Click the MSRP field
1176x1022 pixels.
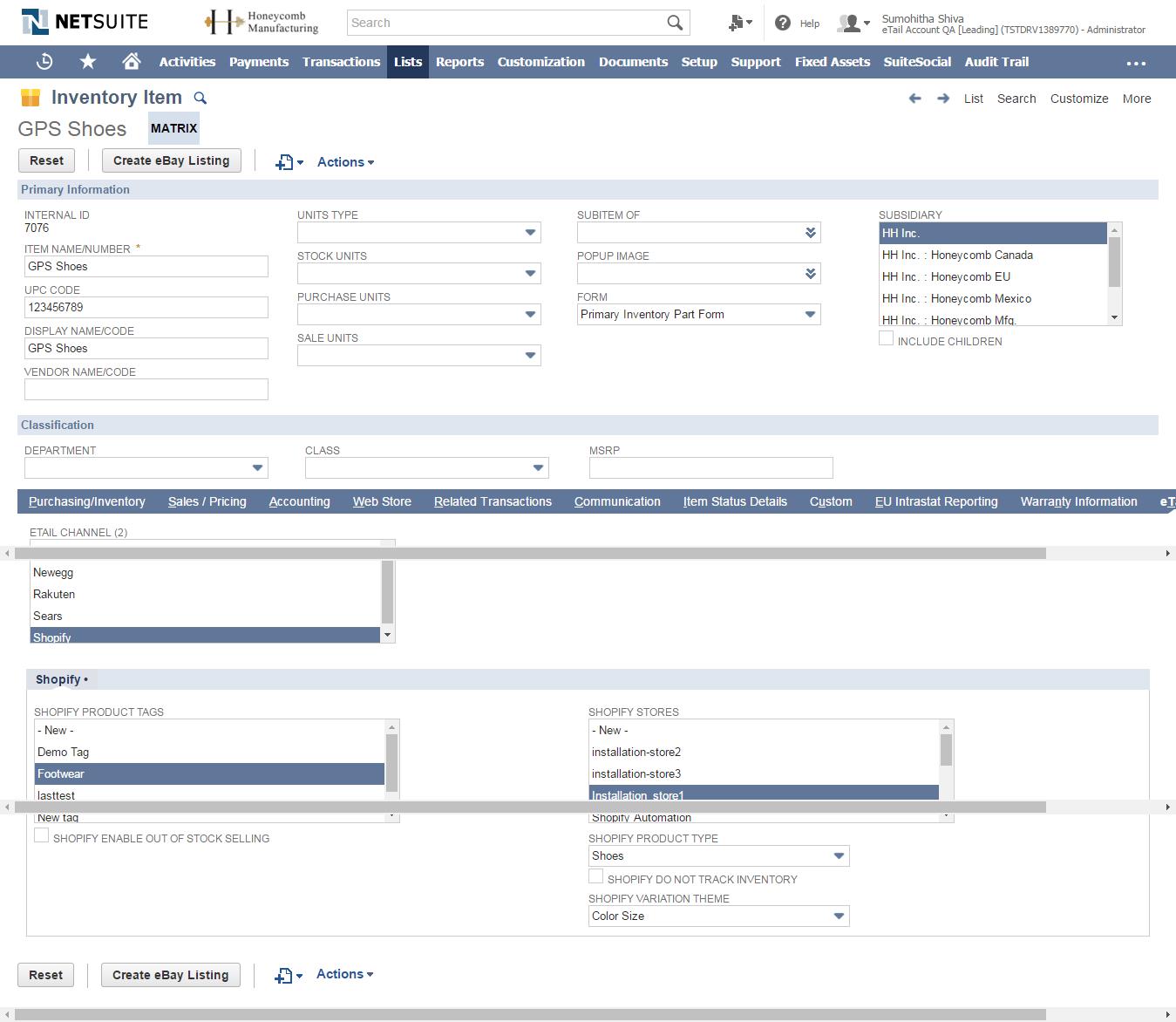pyautogui.click(x=711, y=468)
